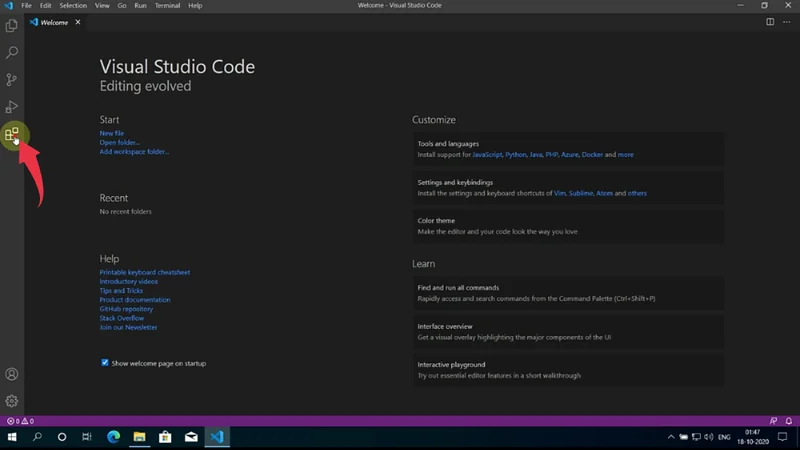Open the Run and Debug view

[12, 106]
